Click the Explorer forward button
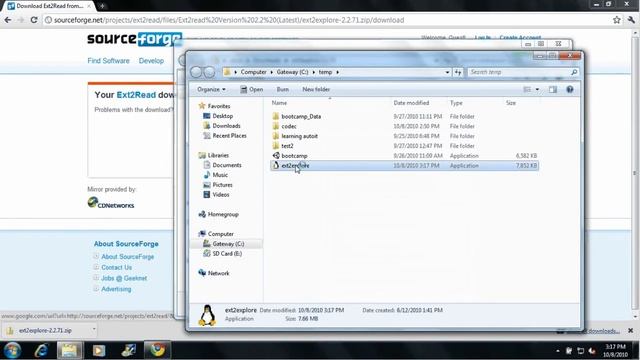Screen dimensions: 640x360 209,72
